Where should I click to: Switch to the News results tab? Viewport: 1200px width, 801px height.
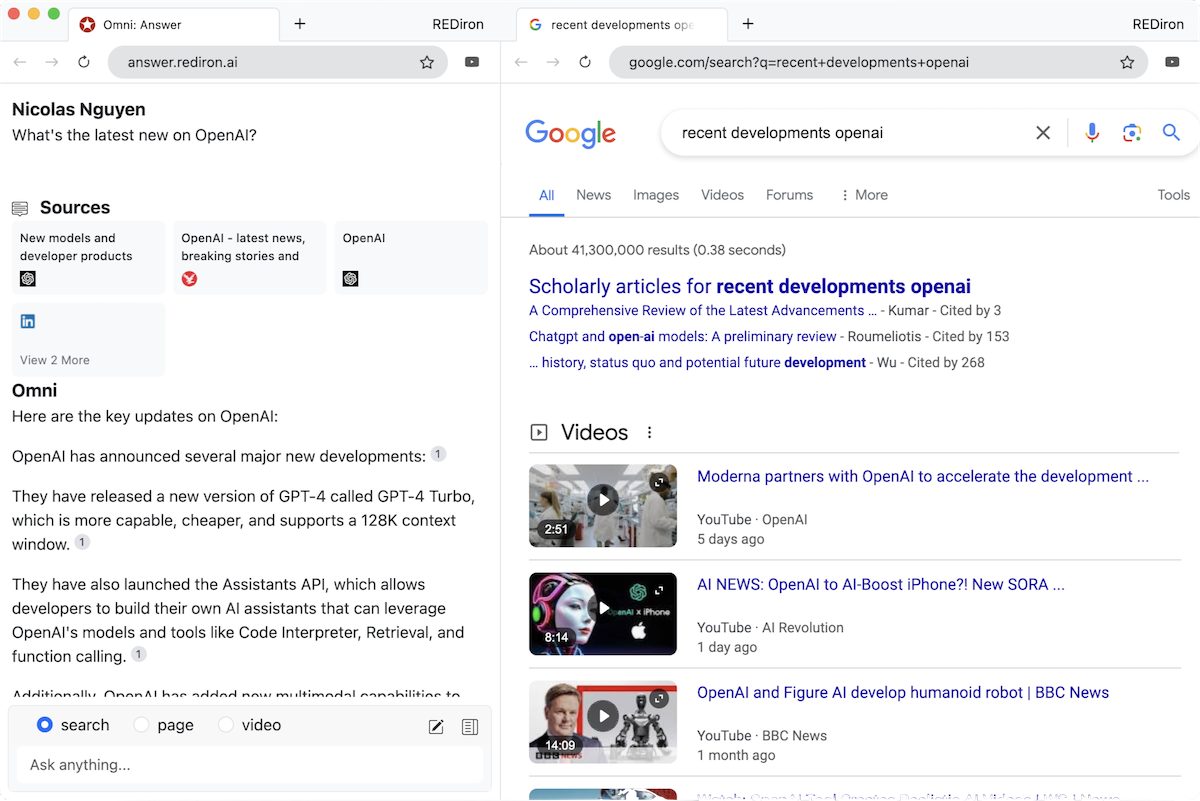pyautogui.click(x=593, y=195)
